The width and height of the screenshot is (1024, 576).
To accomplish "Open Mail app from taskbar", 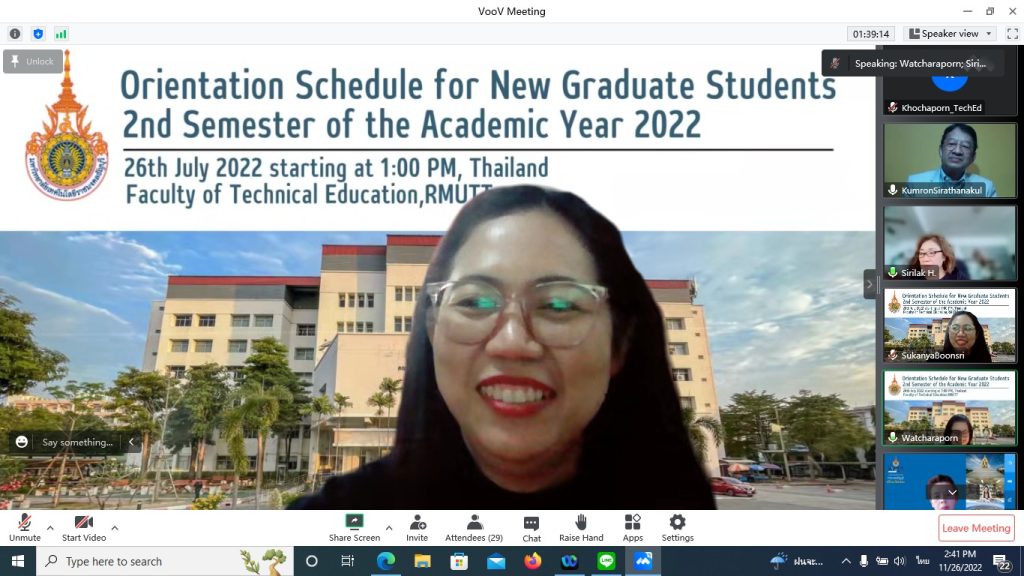I will 496,562.
